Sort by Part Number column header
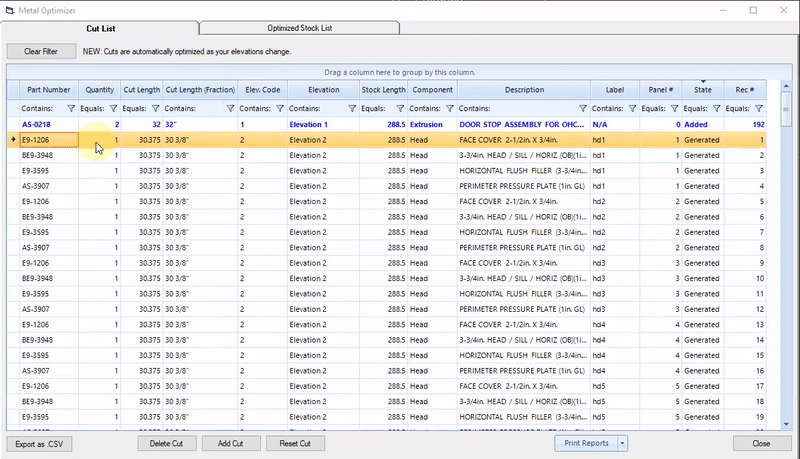 pos(49,90)
